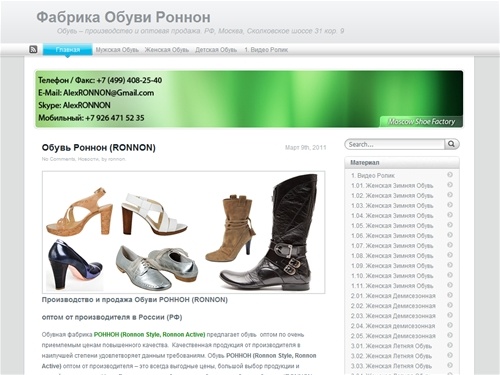Open the Мужская Обувь menu item
Image resolution: width=500 pixels, height=375 pixels.
[x=117, y=50]
